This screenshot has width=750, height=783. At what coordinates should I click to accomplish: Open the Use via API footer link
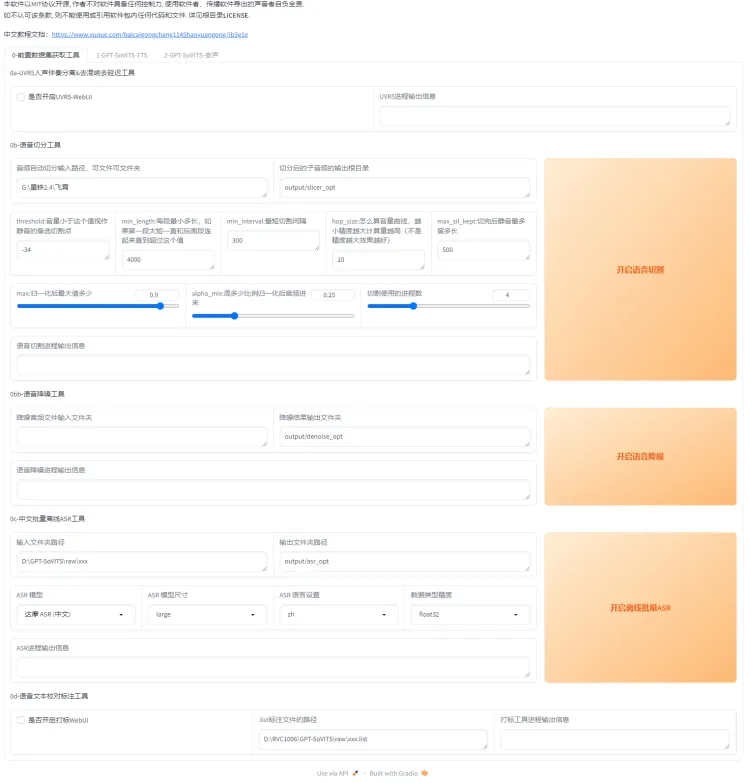[338, 774]
